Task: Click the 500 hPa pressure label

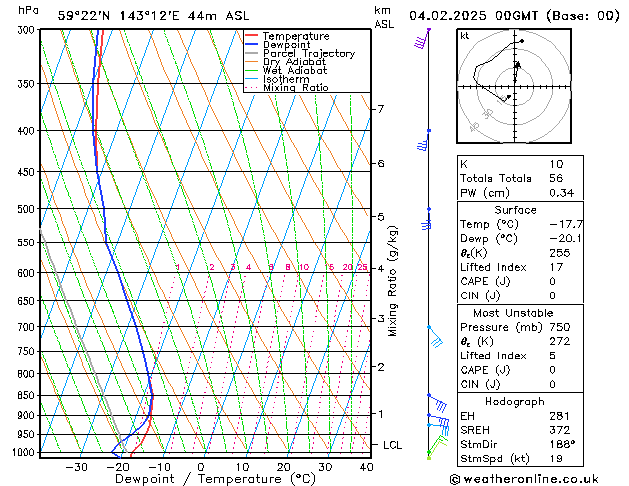Action: point(28,209)
